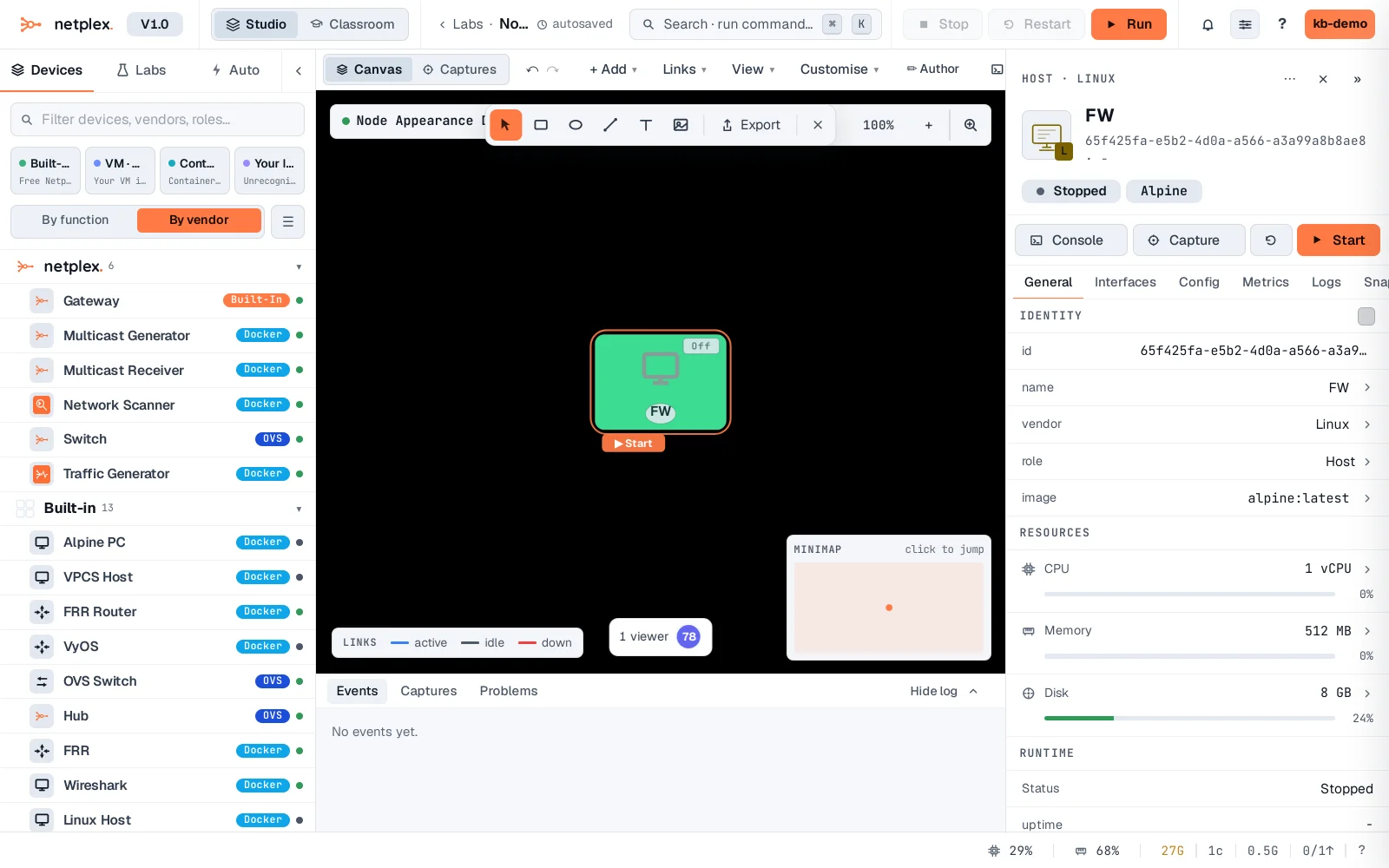Open the Console for FW

(x=1070, y=240)
